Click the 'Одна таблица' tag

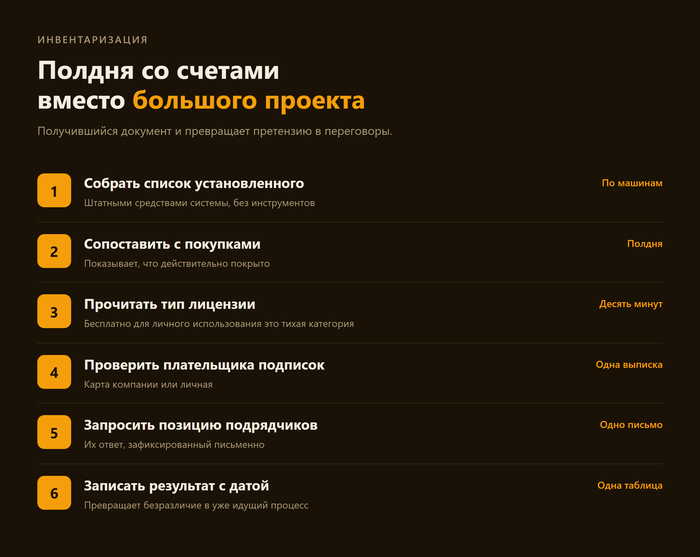click(629, 486)
